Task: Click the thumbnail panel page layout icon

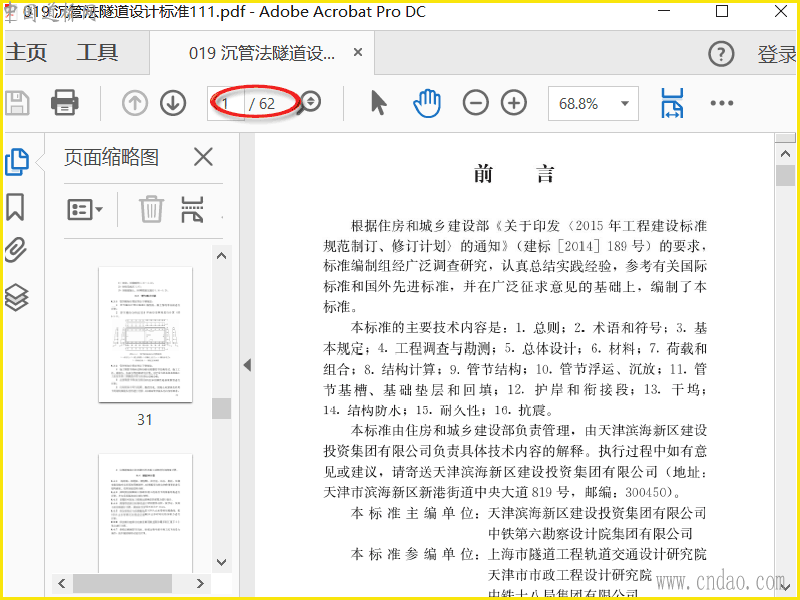Action: click(x=192, y=209)
